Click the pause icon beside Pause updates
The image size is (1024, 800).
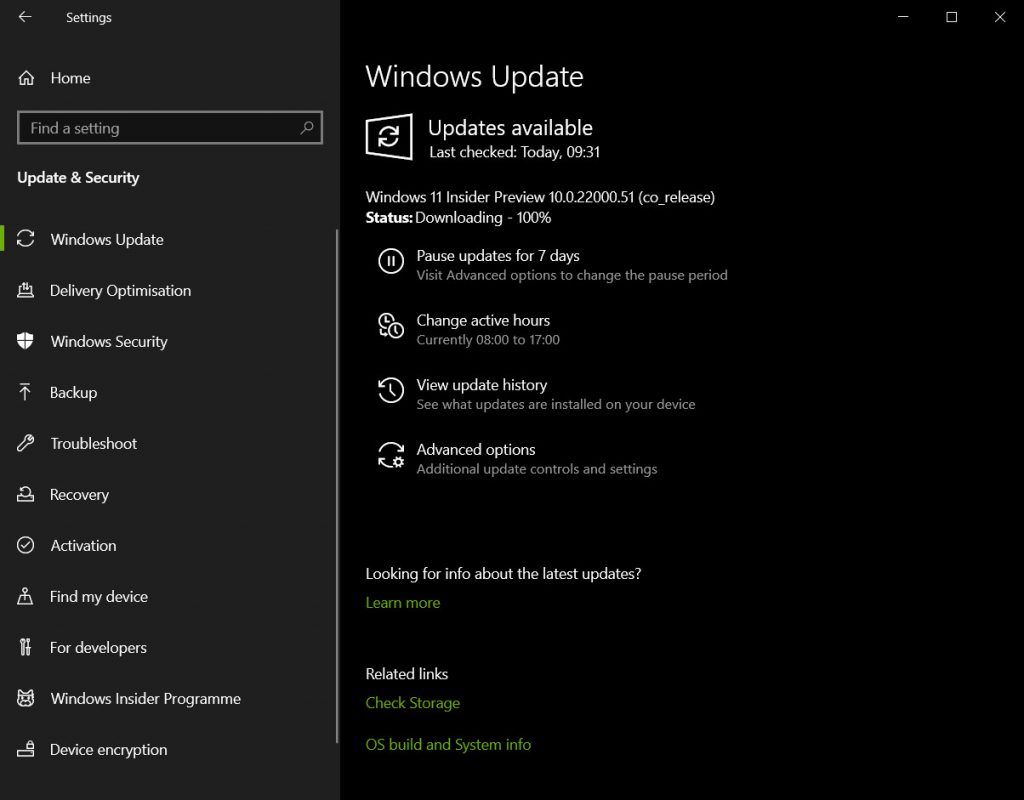[391, 261]
